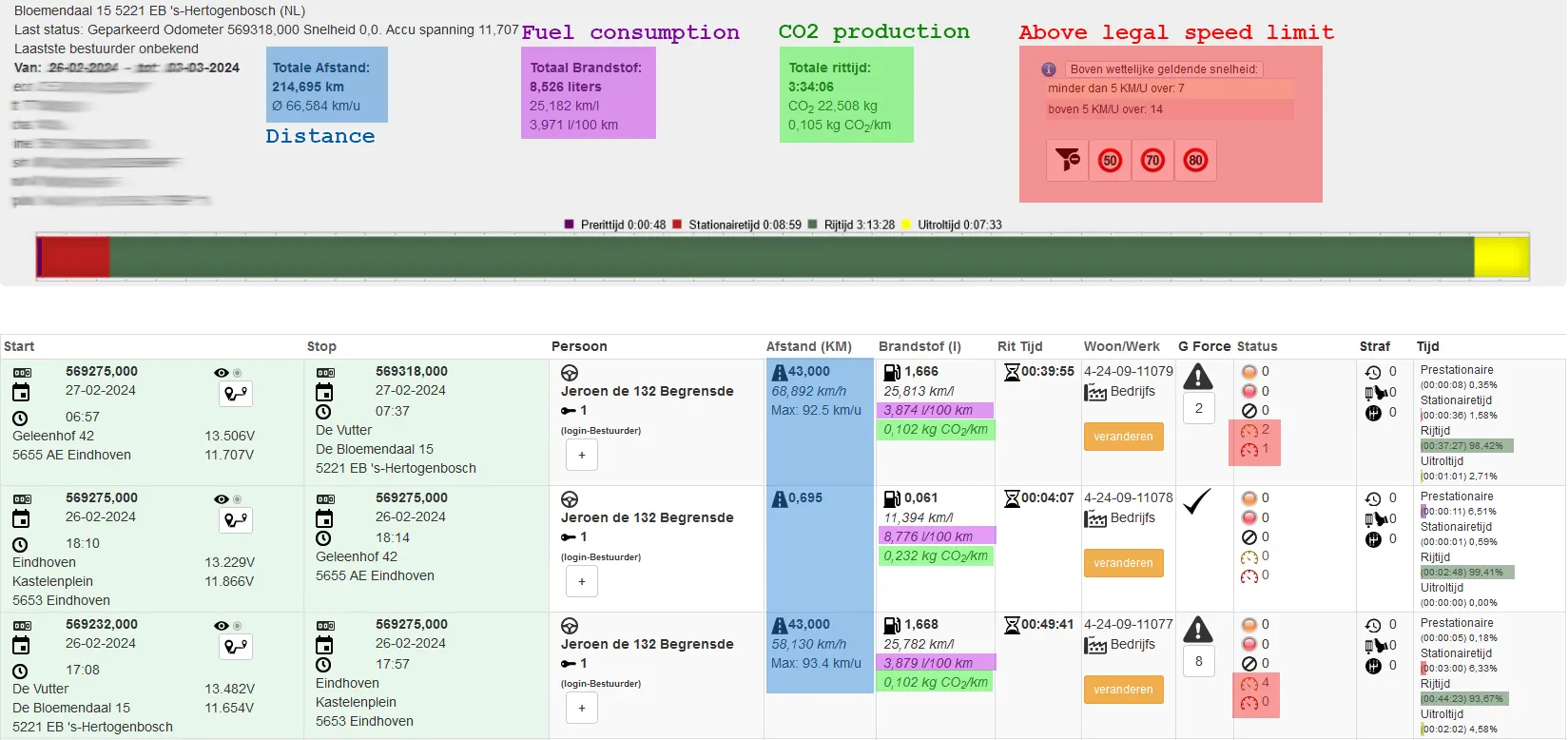
Task: Click odometer value 569318,000 in Stop column
Action: coord(412,371)
